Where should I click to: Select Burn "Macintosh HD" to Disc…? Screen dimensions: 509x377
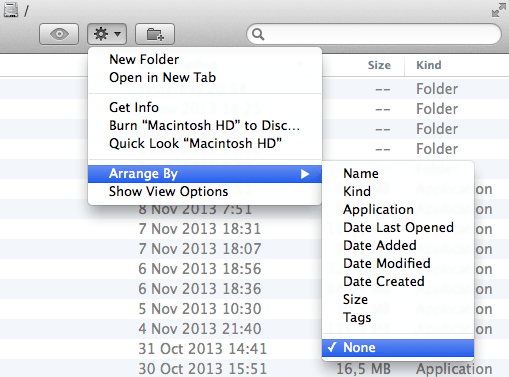(x=205, y=126)
